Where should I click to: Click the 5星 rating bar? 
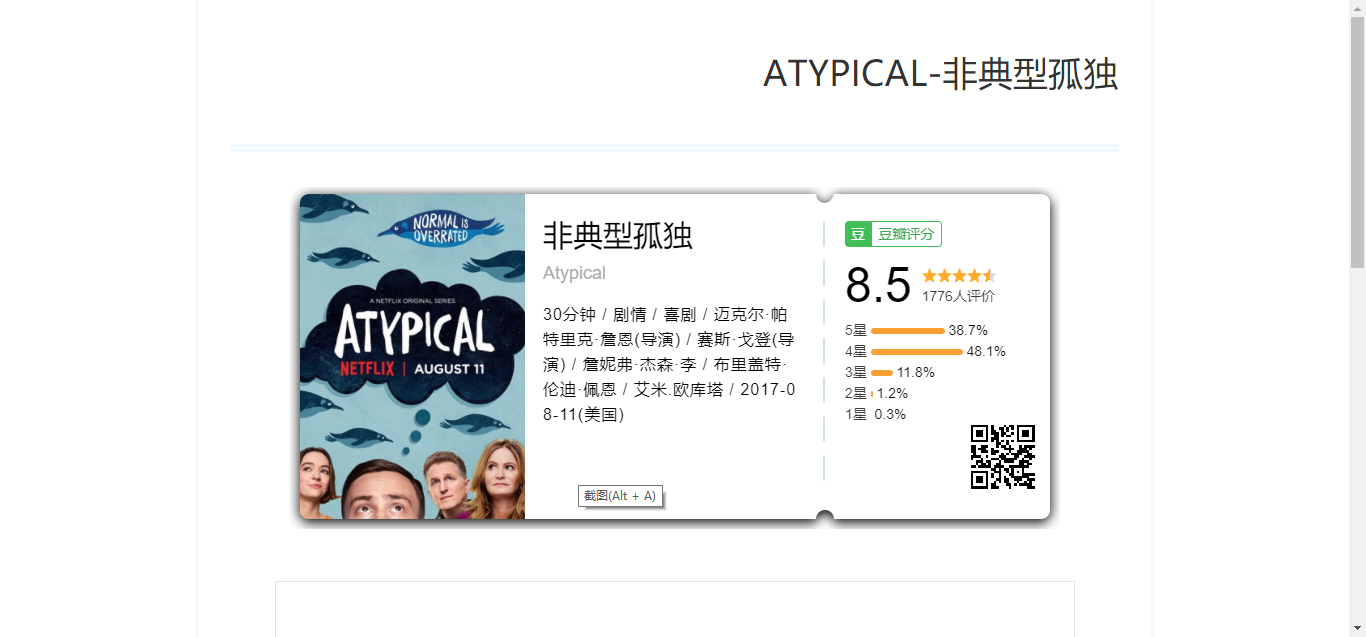[x=908, y=330]
